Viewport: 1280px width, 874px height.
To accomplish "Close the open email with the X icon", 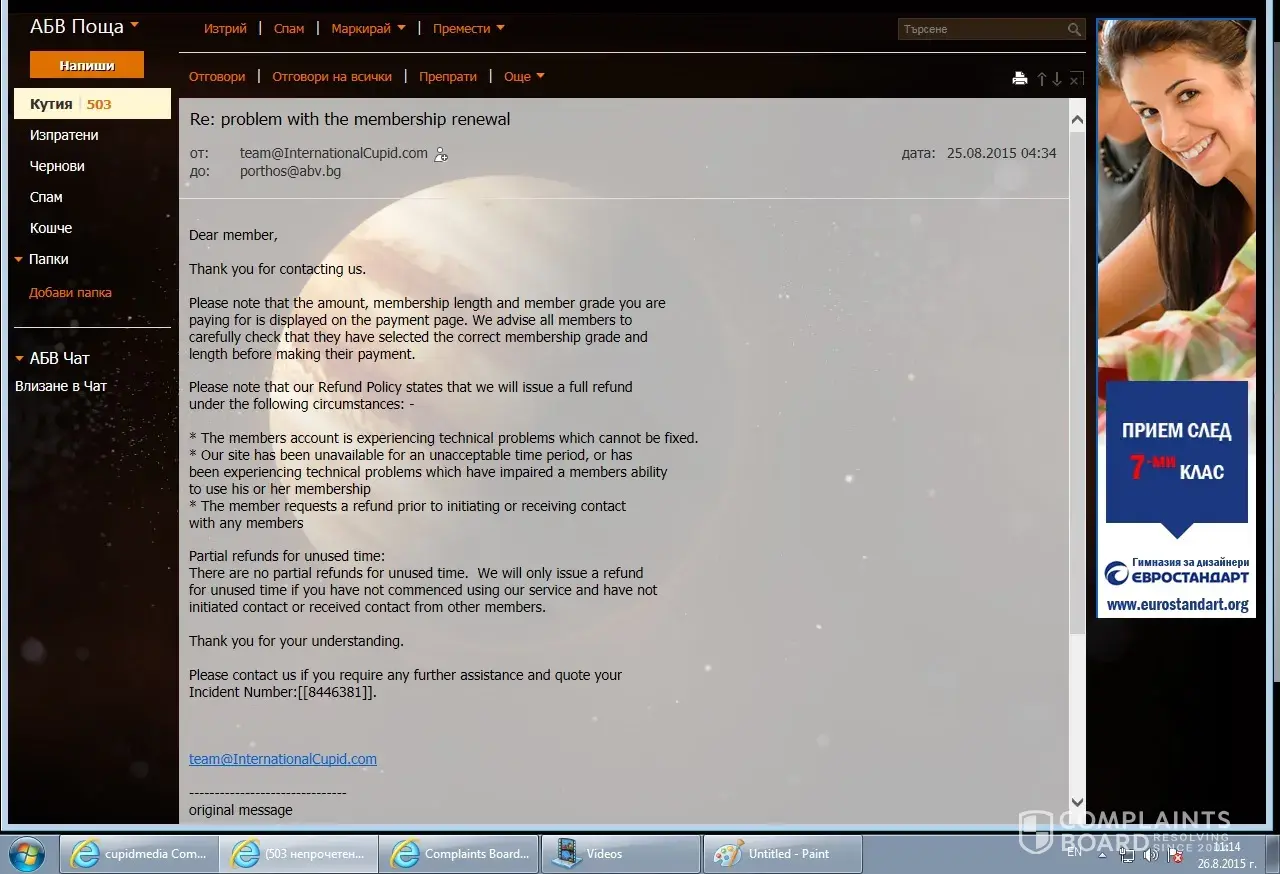I will point(1076,78).
